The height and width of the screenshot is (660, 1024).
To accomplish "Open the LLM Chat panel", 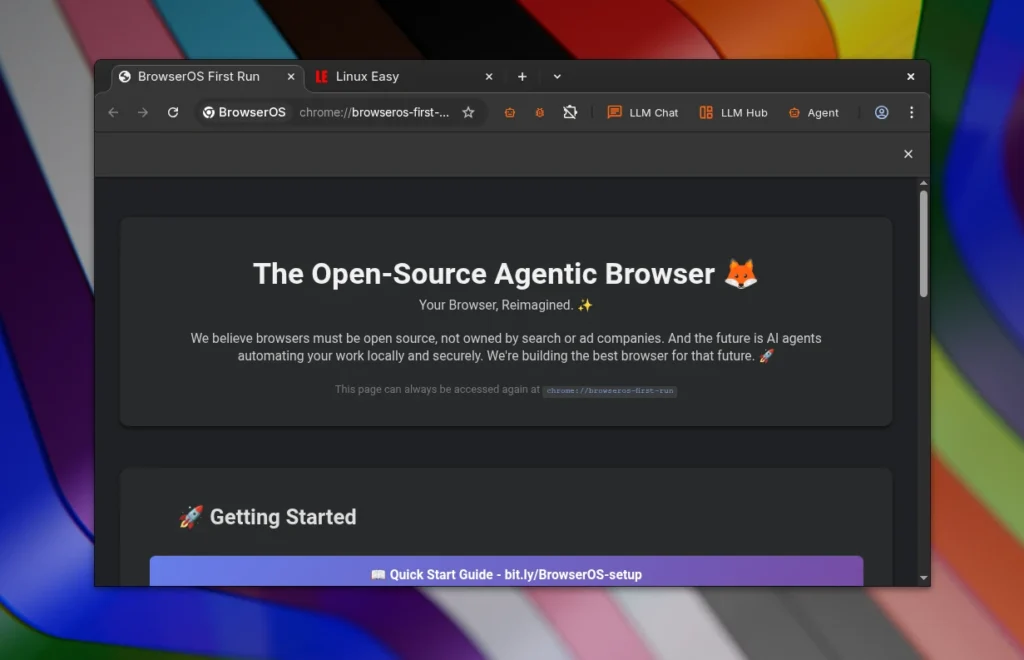I will (642, 112).
